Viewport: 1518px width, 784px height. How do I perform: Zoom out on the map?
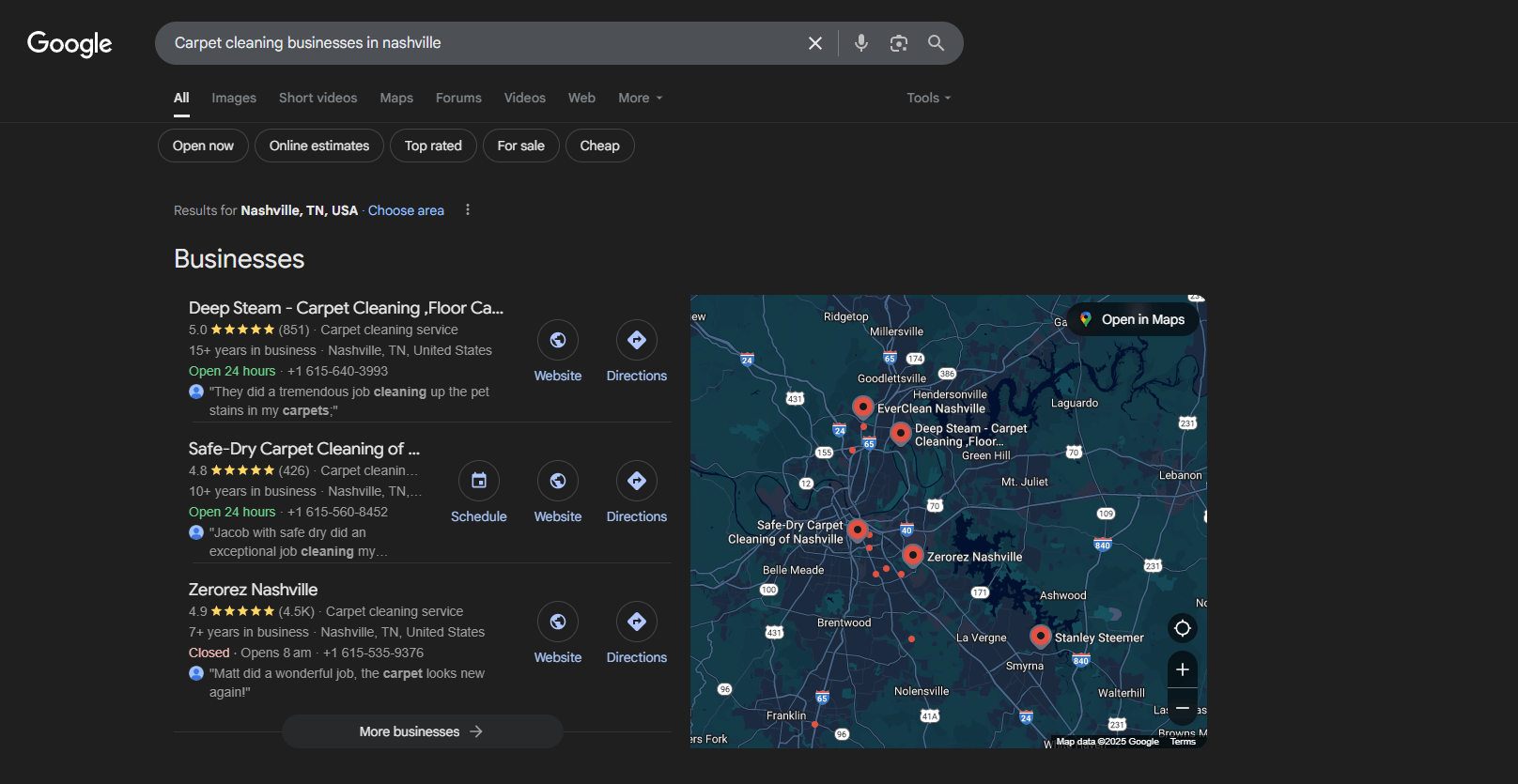click(x=1183, y=707)
